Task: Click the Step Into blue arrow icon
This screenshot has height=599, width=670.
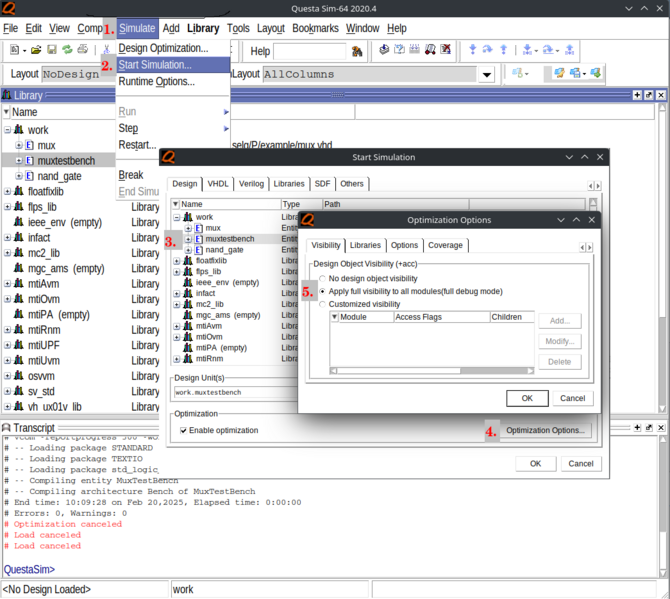Action: tap(473, 50)
